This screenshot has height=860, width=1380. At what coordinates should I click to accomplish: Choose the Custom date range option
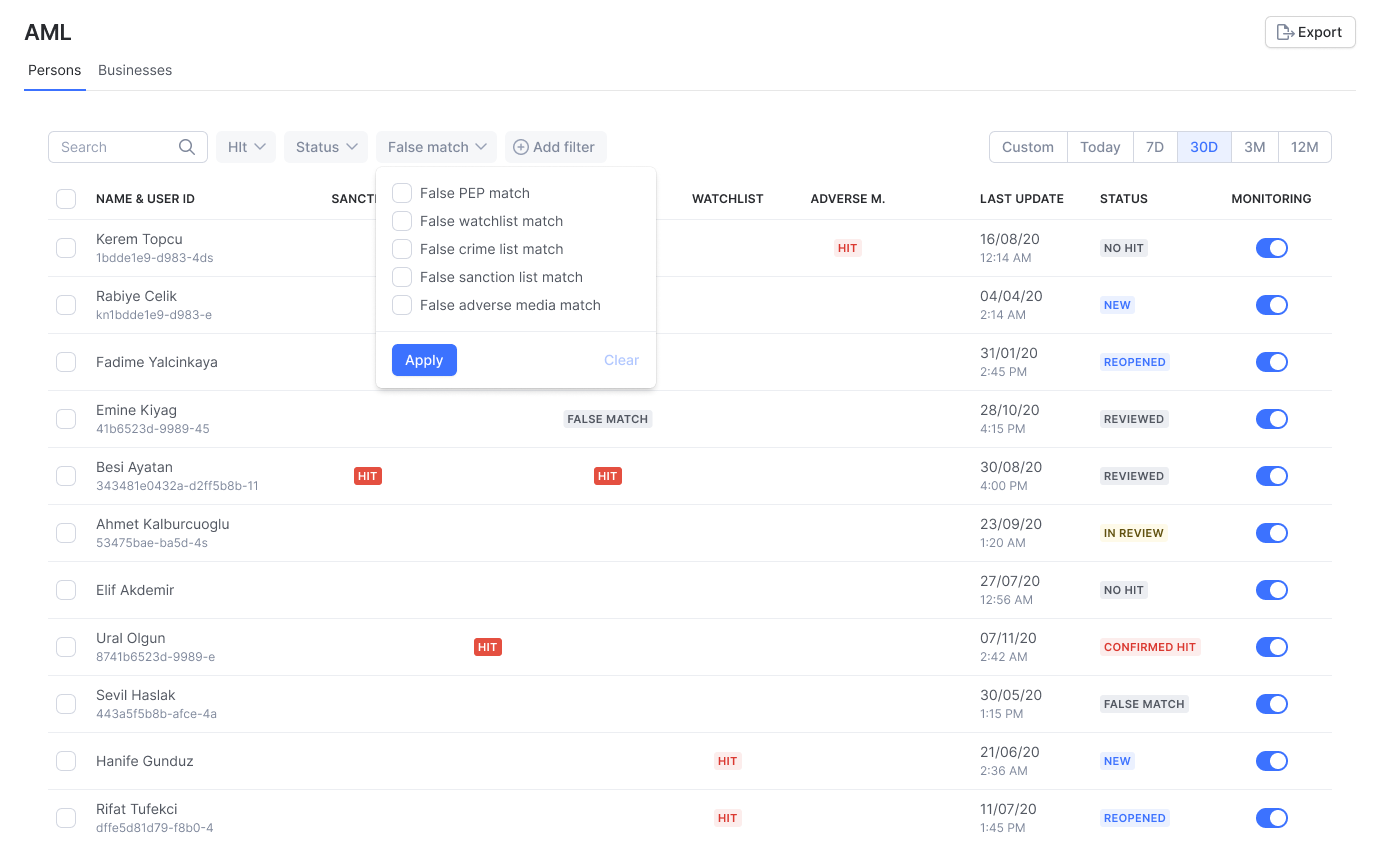pos(1028,147)
